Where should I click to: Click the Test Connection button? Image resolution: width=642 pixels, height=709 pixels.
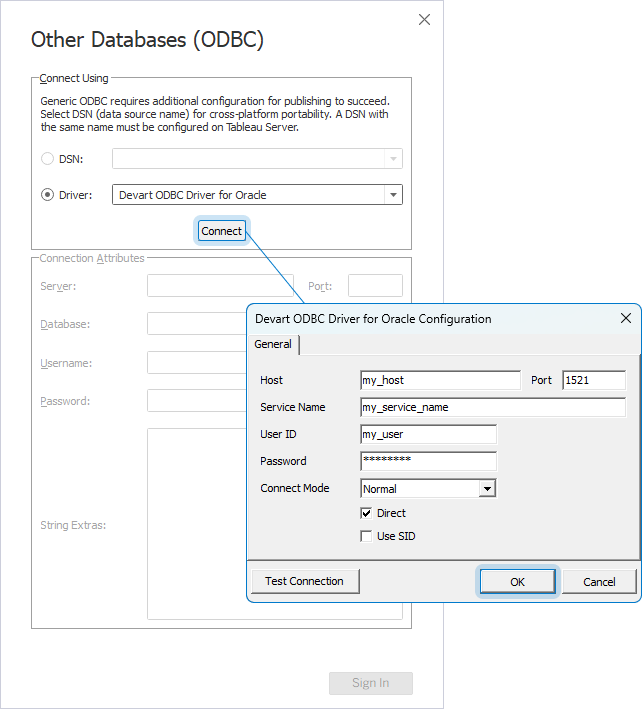pos(305,581)
